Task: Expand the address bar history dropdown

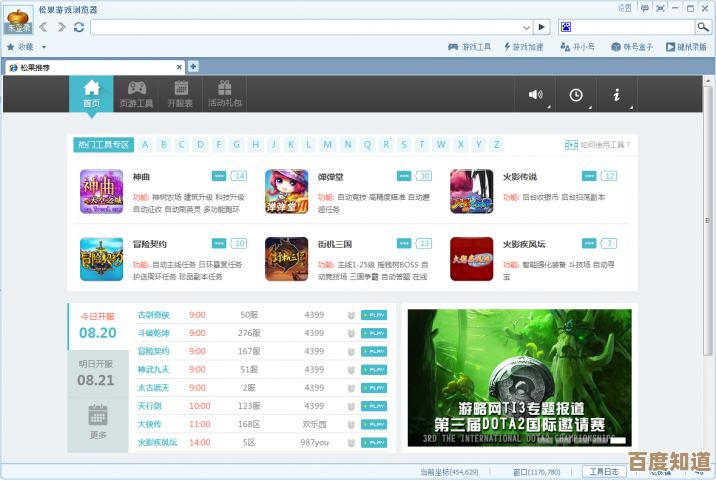Action: pos(526,27)
